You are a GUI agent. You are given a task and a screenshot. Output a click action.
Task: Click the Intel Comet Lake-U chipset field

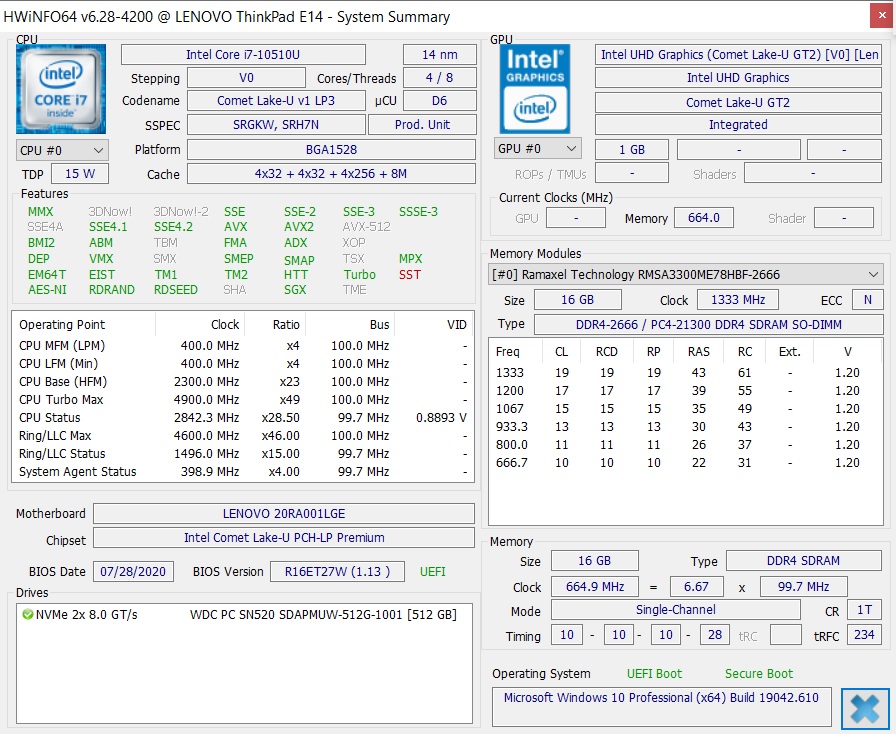pos(284,538)
